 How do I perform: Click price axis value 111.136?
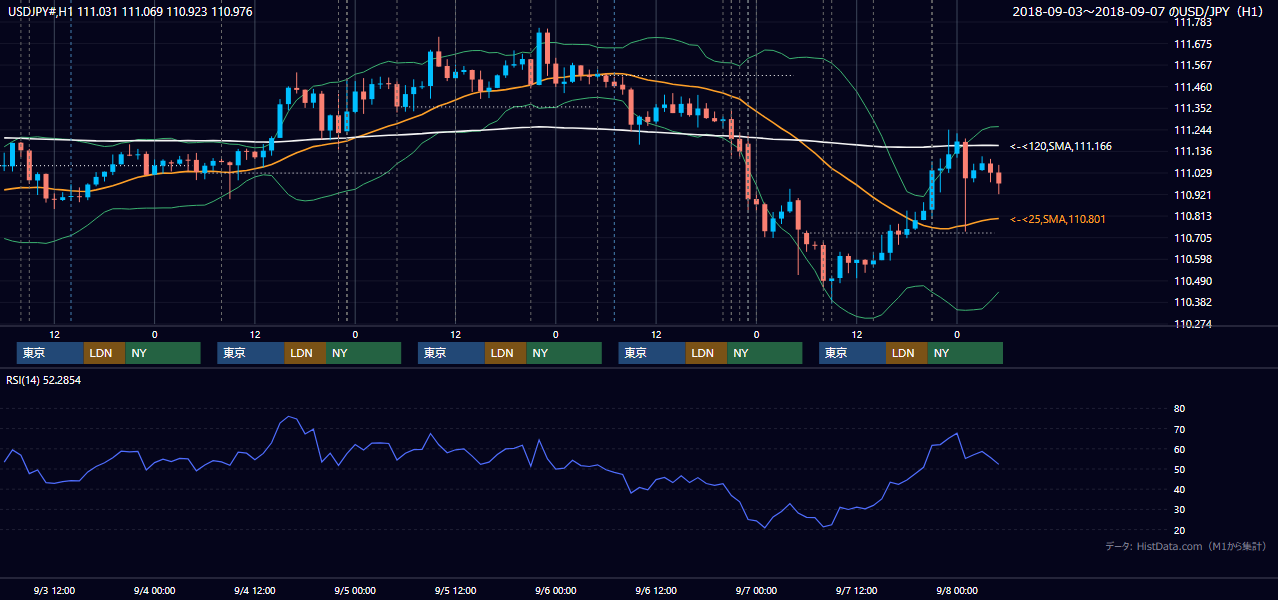pos(1192,152)
